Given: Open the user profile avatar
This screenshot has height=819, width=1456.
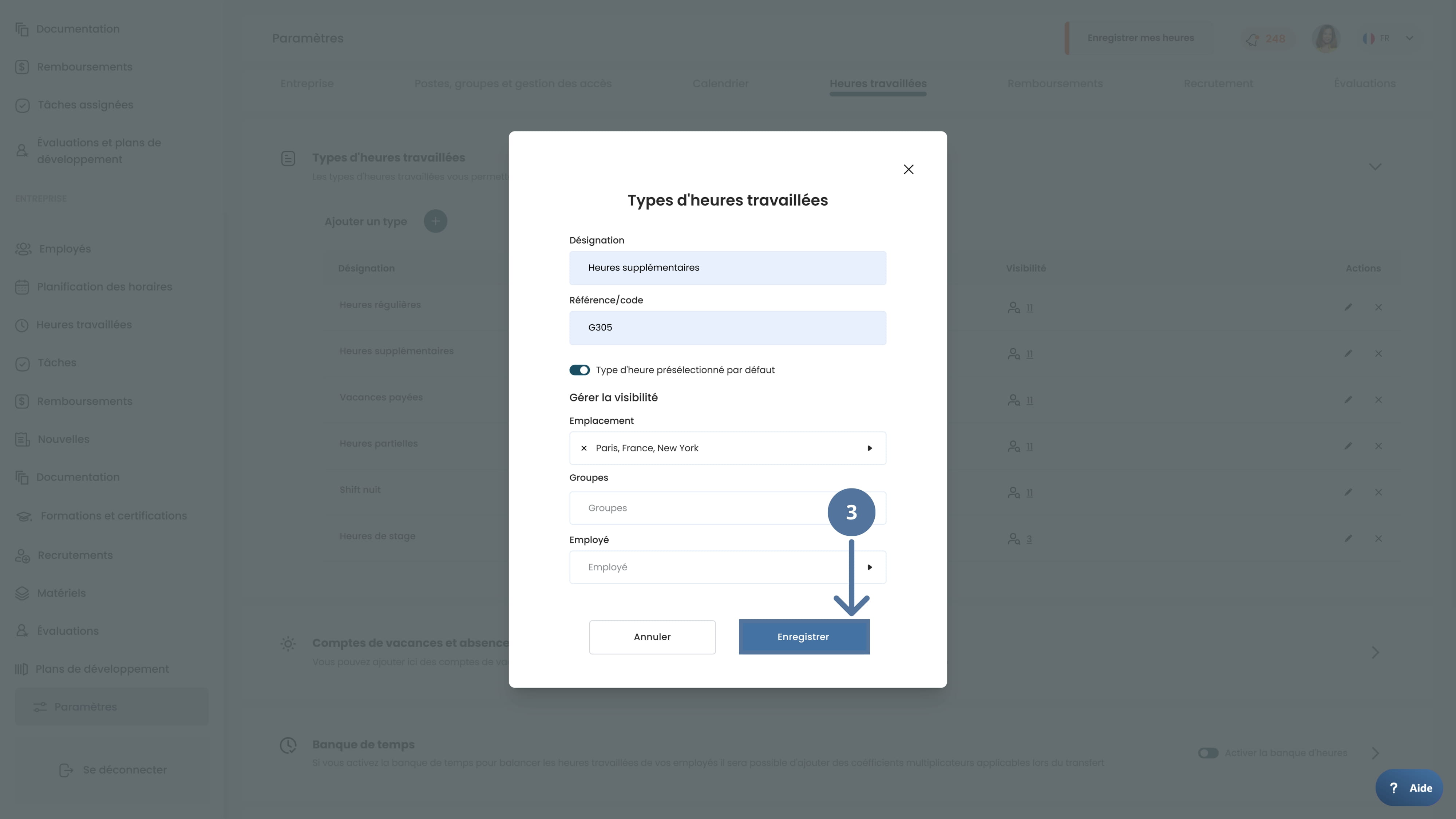Looking at the screenshot, I should (1326, 39).
